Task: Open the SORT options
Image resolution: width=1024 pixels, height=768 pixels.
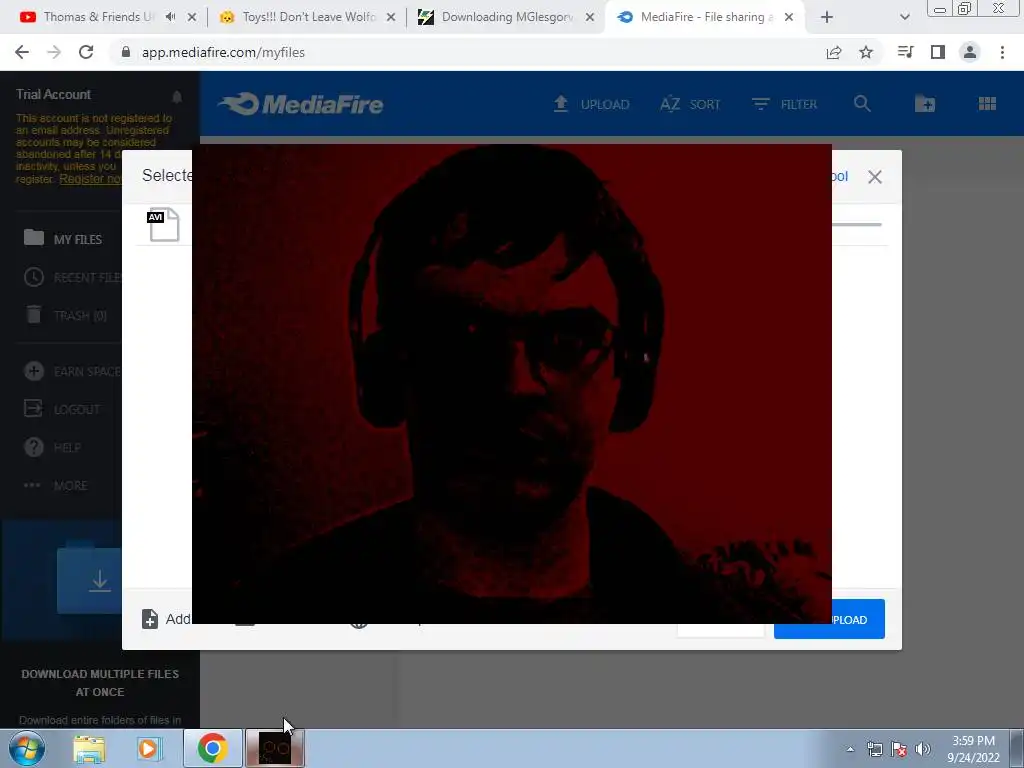Action: (x=690, y=104)
